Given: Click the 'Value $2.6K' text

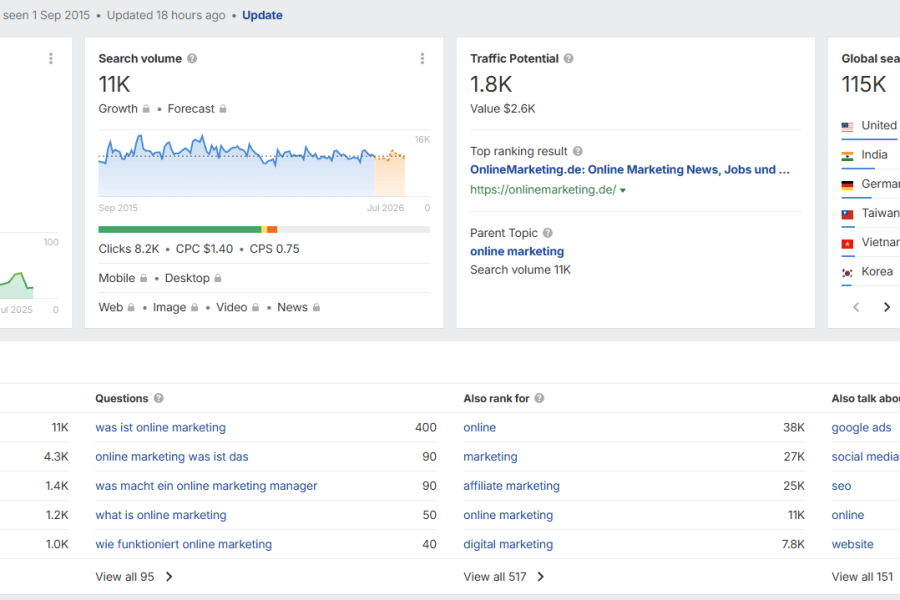Looking at the screenshot, I should 503,109.
